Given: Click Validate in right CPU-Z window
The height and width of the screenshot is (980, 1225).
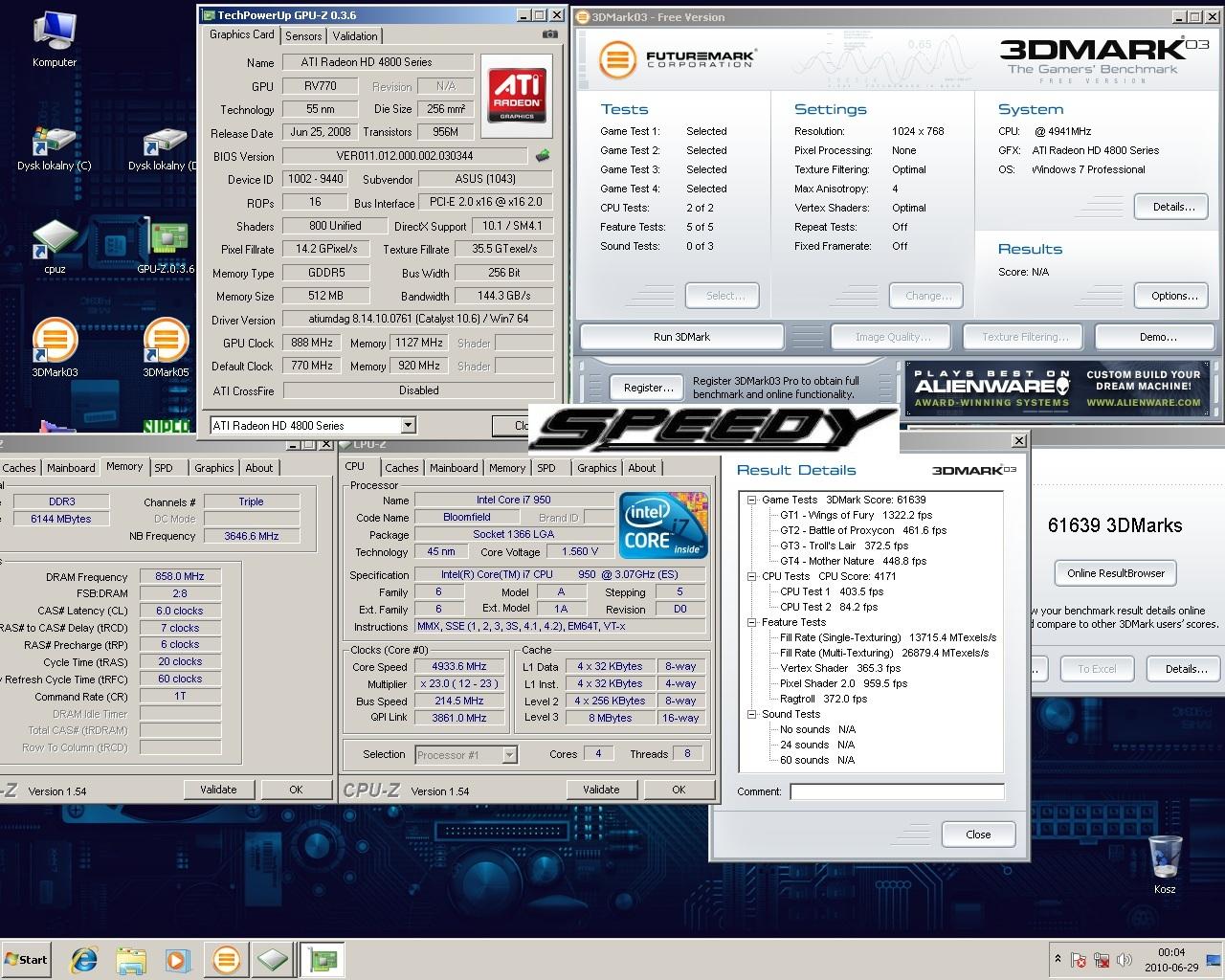Looking at the screenshot, I should (x=600, y=790).
